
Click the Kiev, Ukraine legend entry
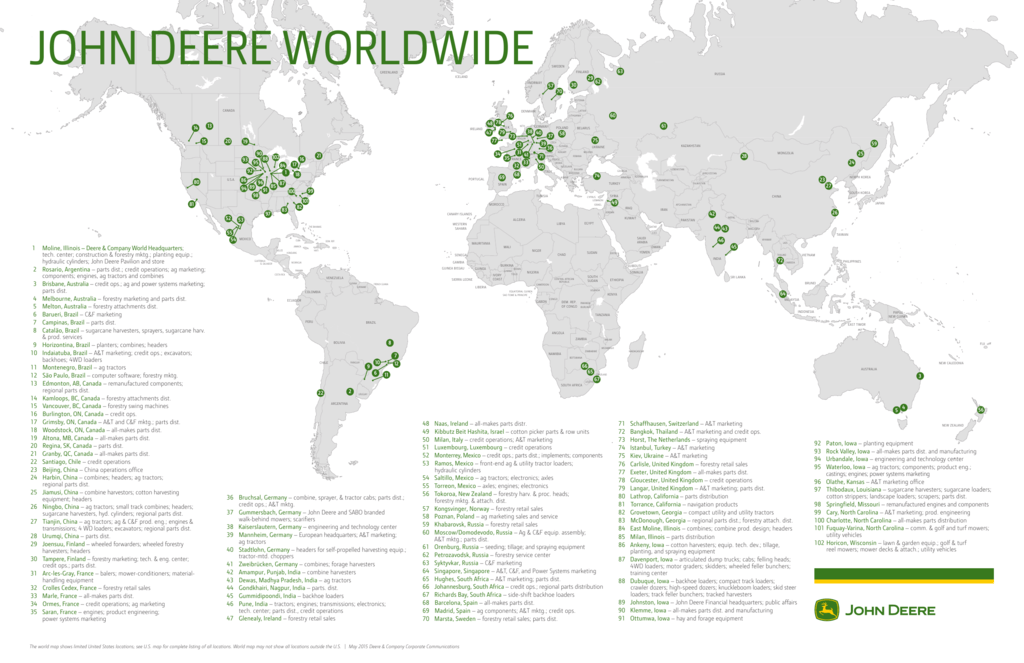[663, 455]
